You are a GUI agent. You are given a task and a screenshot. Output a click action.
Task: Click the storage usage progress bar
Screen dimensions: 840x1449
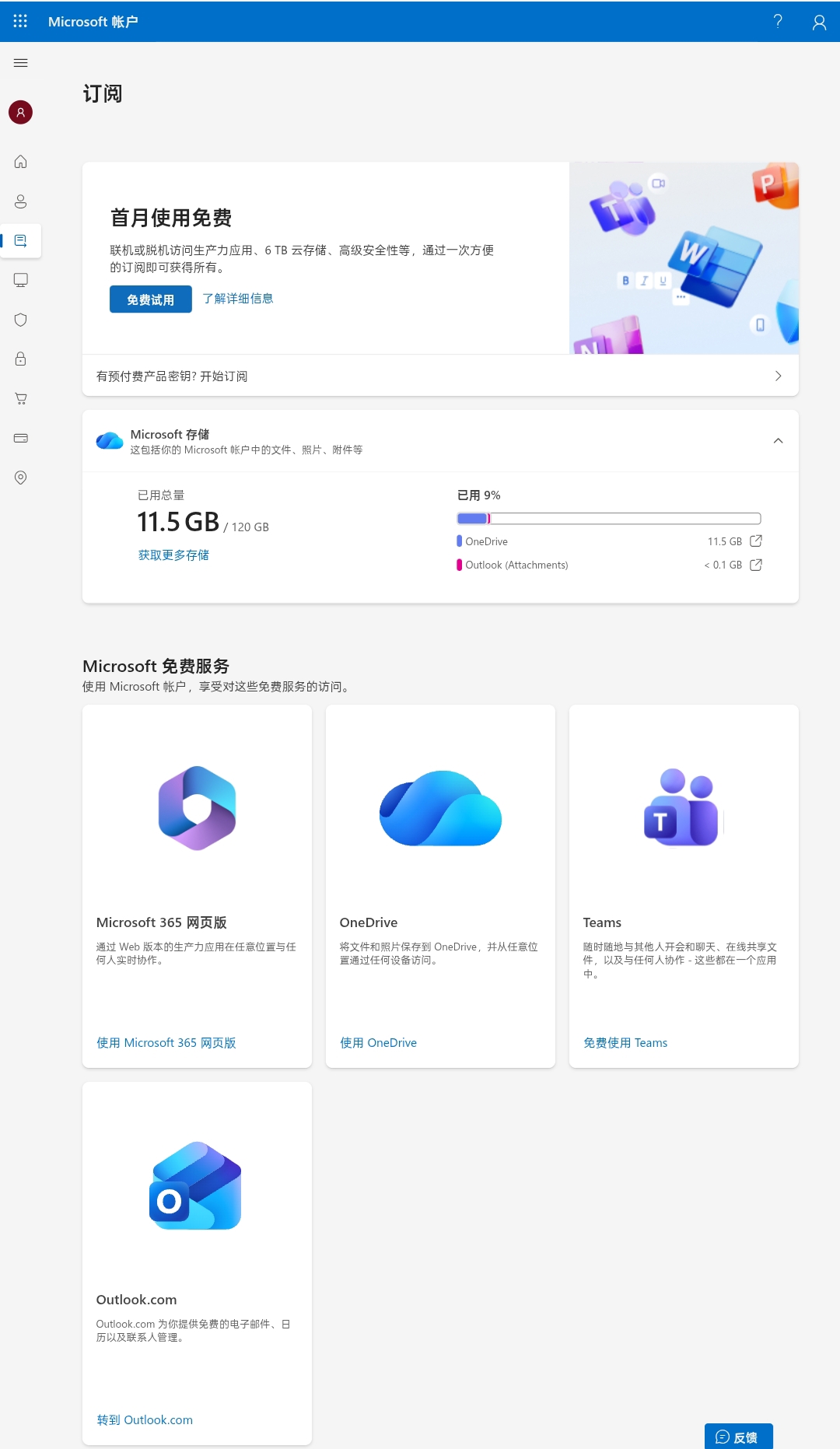click(609, 519)
